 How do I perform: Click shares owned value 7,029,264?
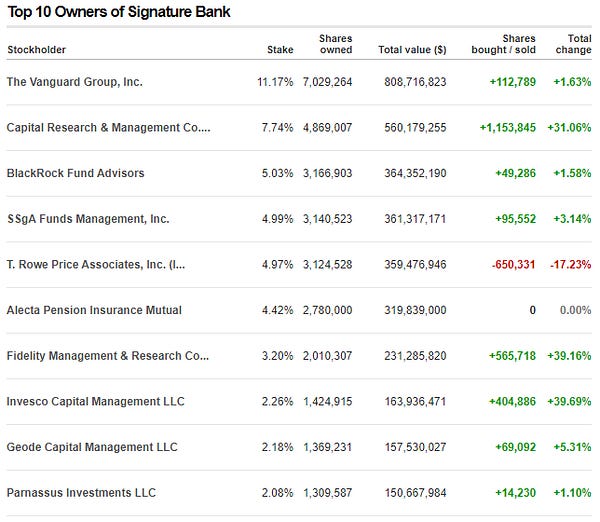(x=328, y=82)
